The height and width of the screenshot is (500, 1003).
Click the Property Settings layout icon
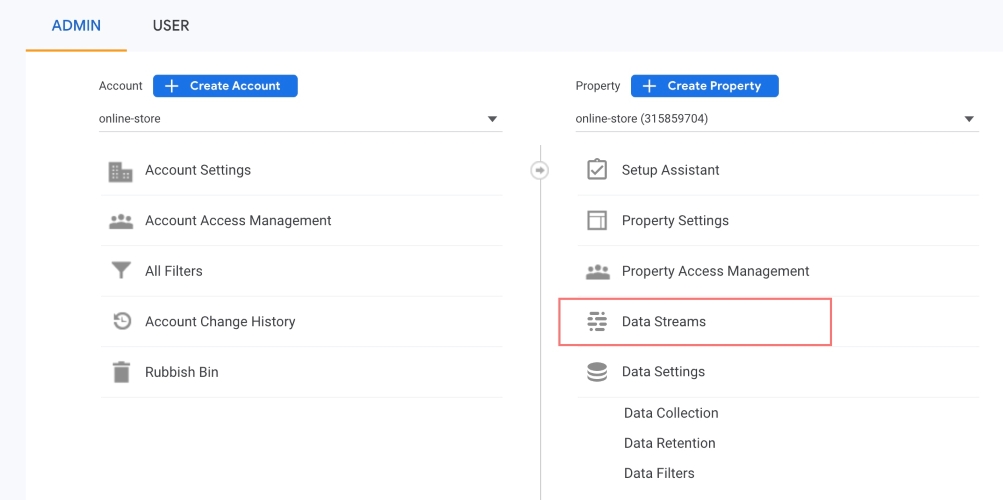click(597, 221)
